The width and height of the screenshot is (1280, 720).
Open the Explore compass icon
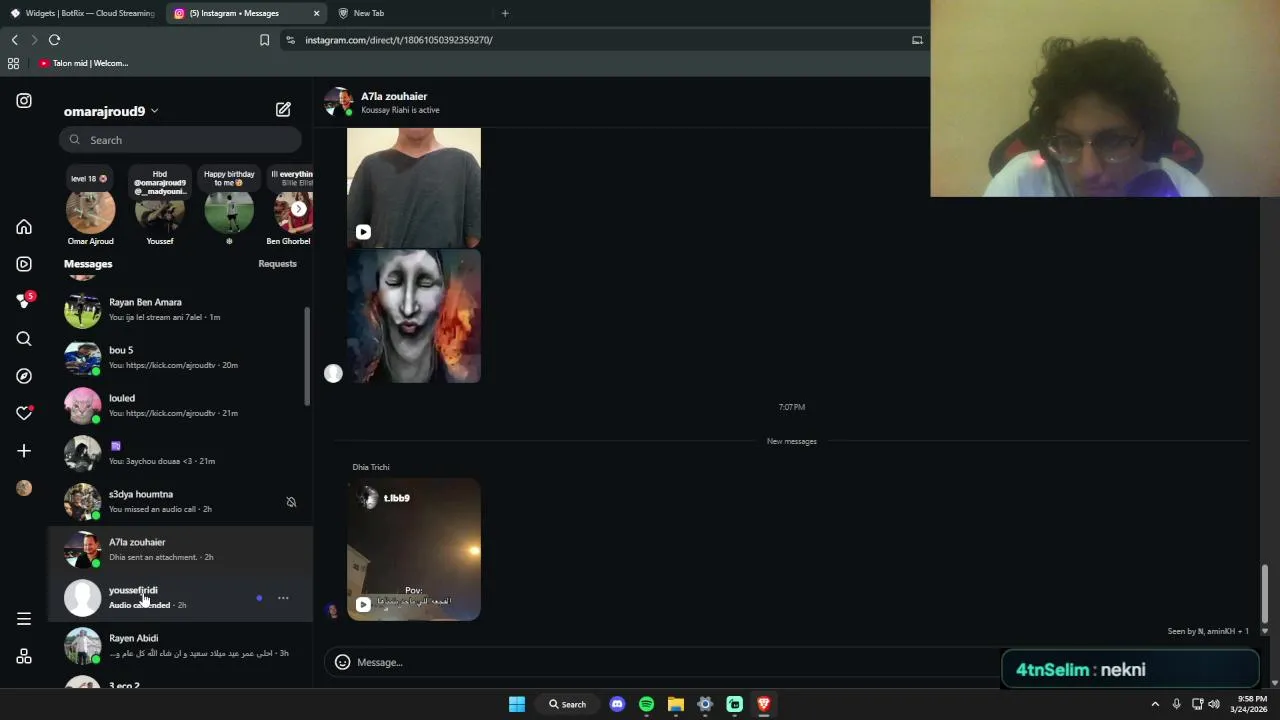click(x=24, y=376)
